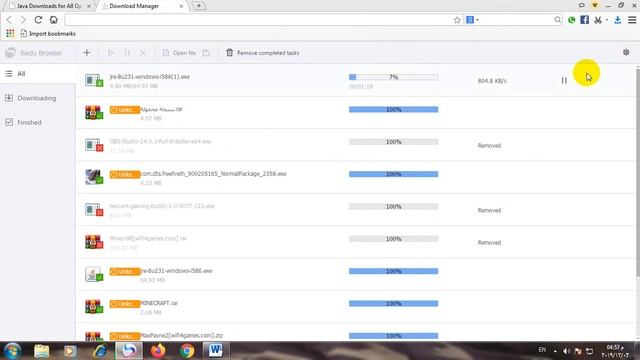Open the scissors screenshot tool

(x=598, y=20)
